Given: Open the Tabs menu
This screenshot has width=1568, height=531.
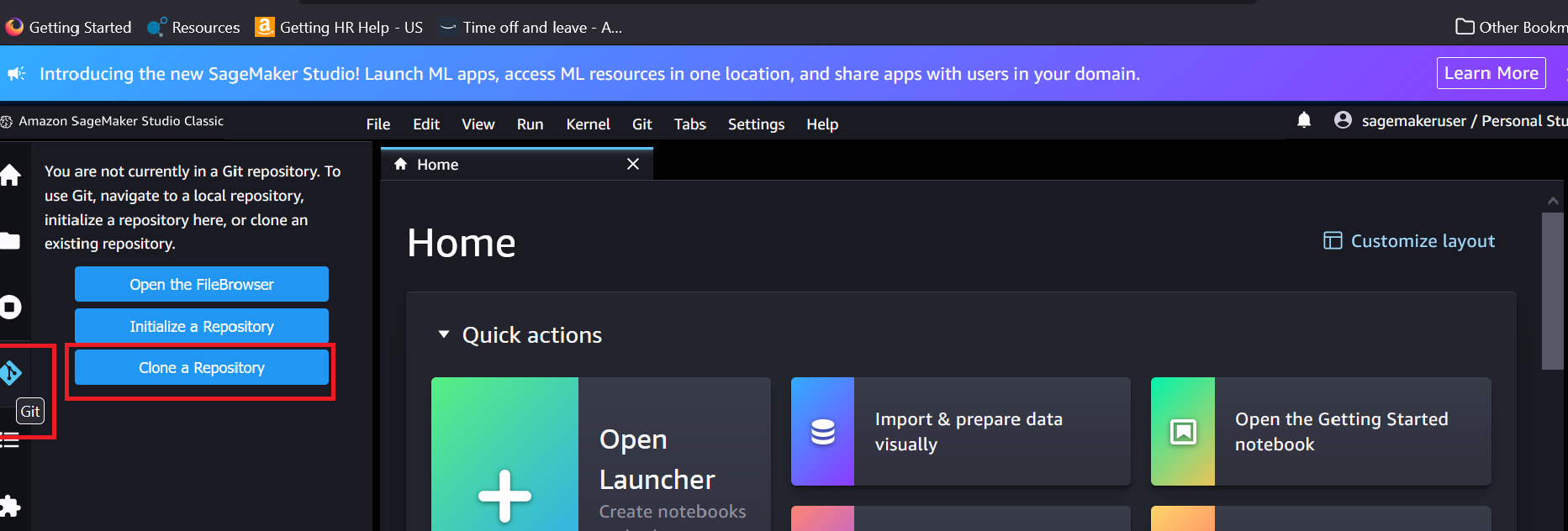Looking at the screenshot, I should pos(690,124).
